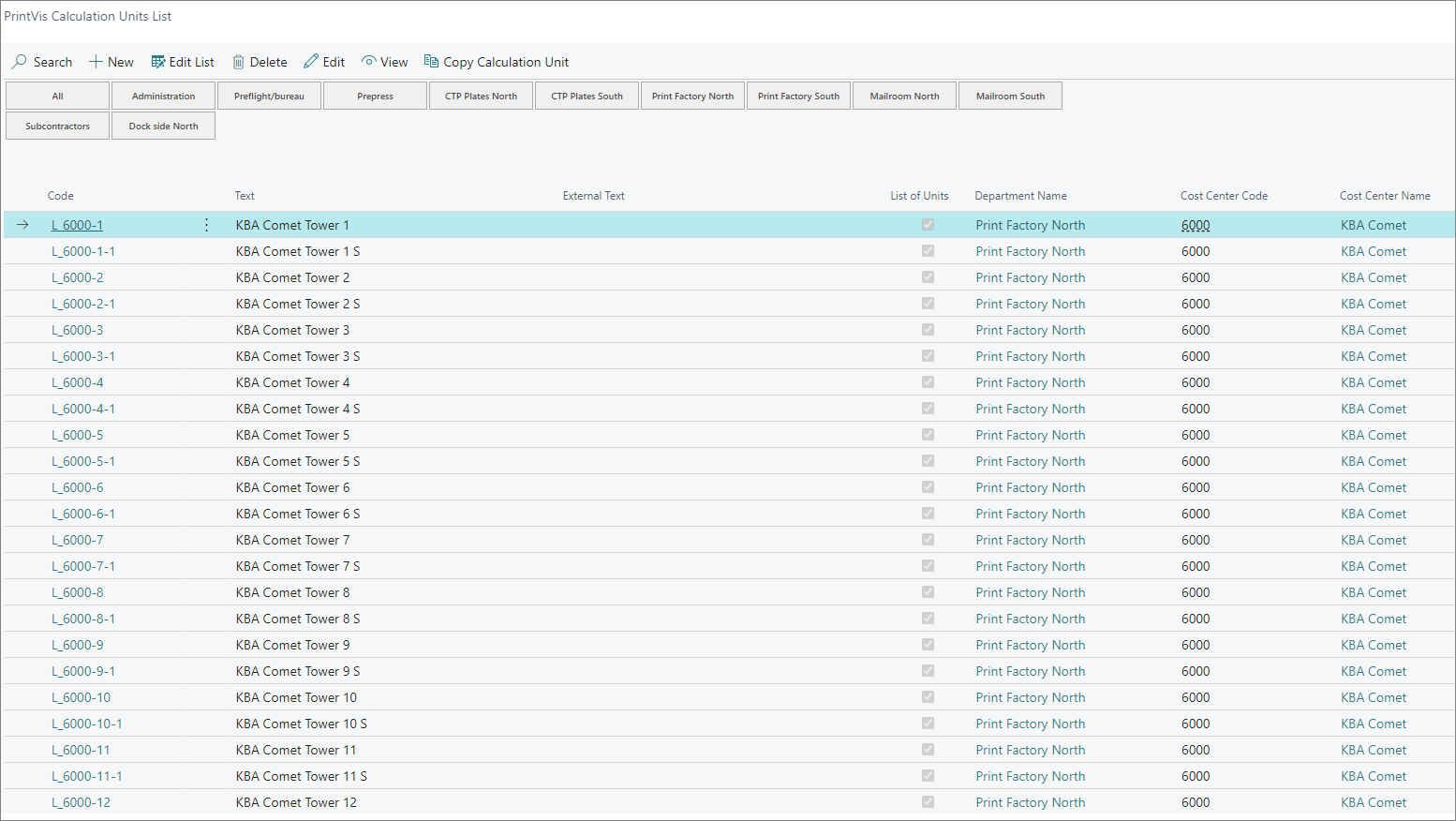1456x821 pixels.
Task: Select the Administration filter tab
Action: coord(164,97)
